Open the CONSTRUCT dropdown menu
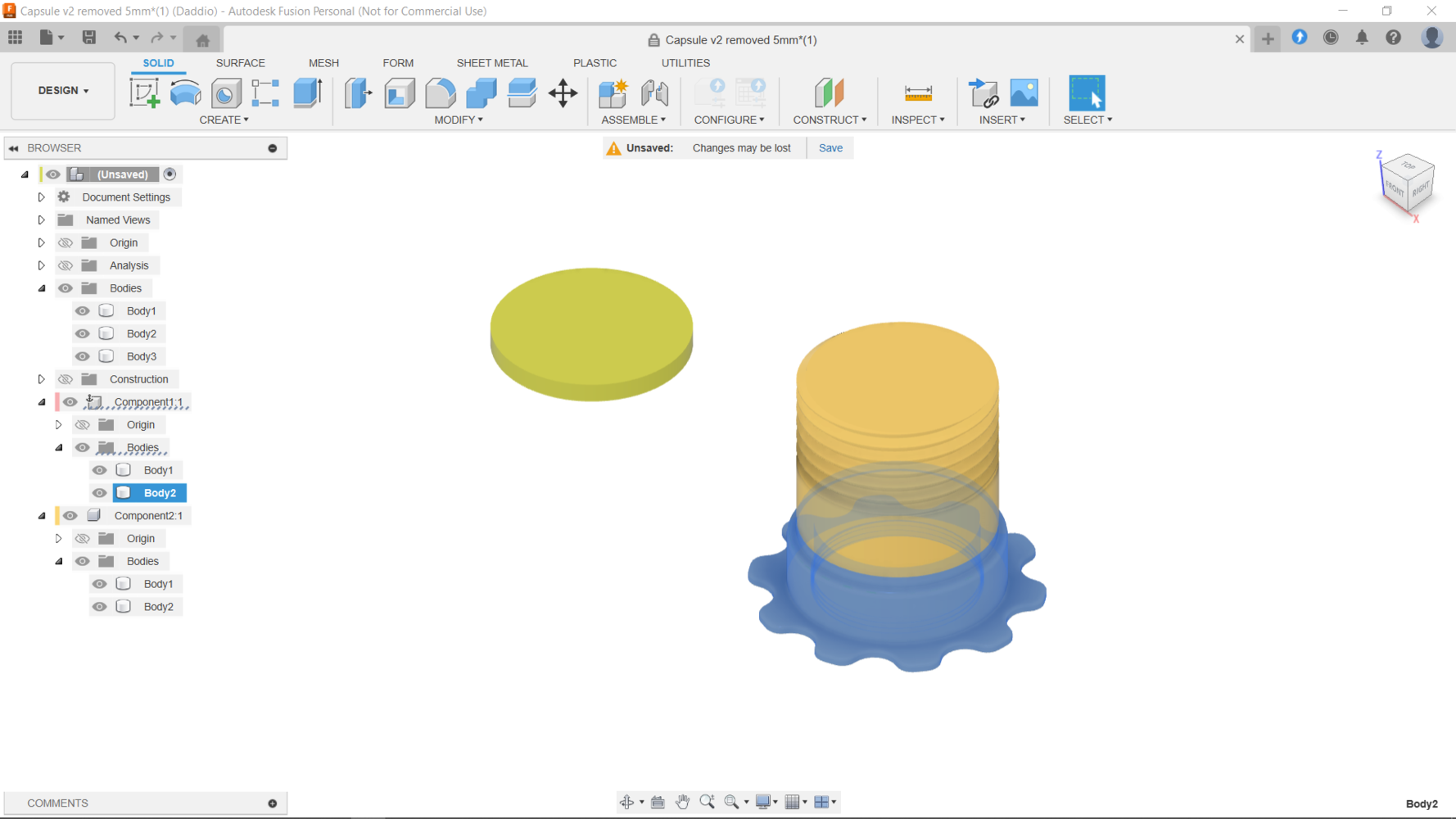The image size is (1456, 819). coord(830,120)
